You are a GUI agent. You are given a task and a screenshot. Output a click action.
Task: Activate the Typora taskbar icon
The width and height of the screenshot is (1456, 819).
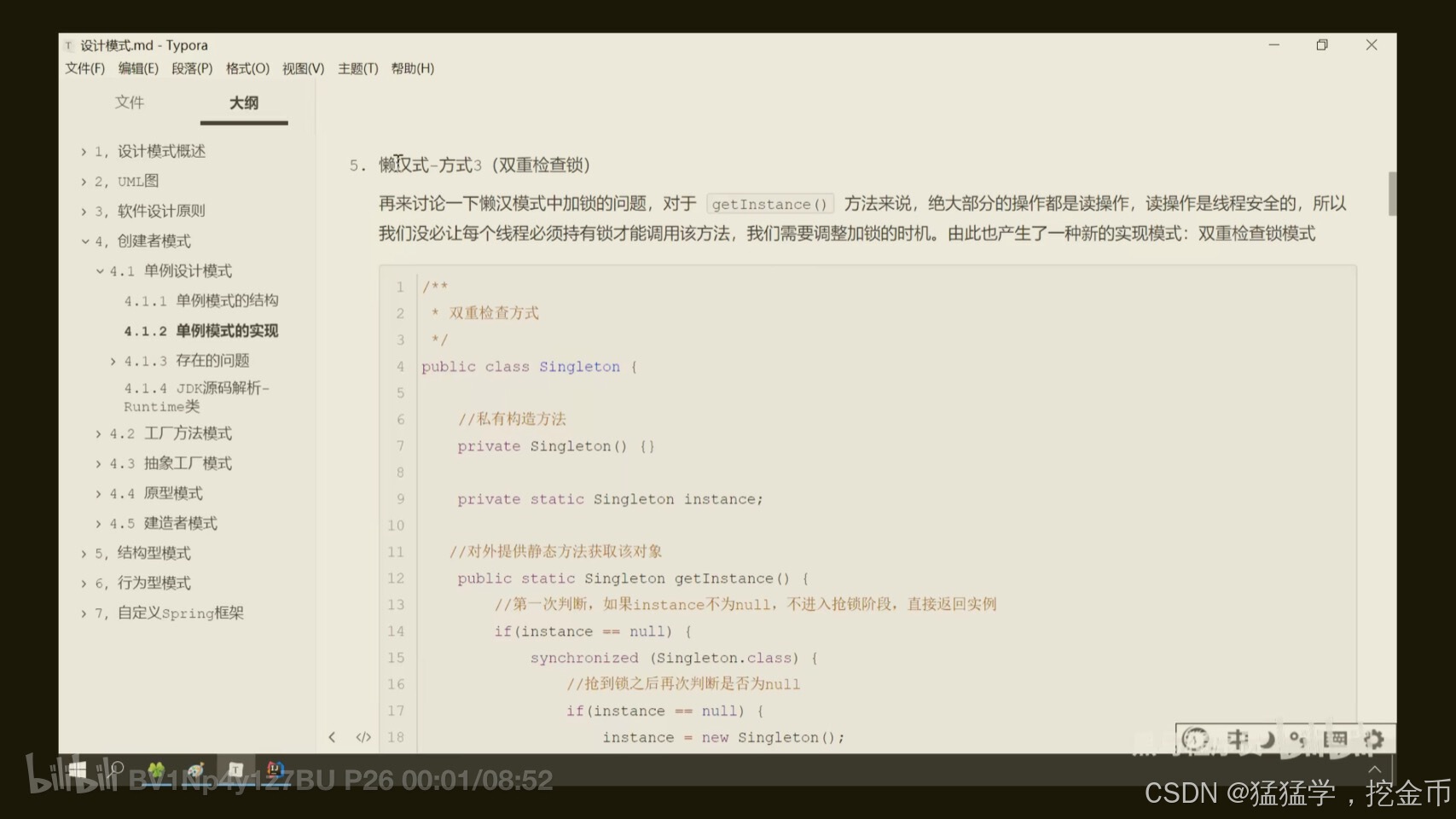point(235,770)
